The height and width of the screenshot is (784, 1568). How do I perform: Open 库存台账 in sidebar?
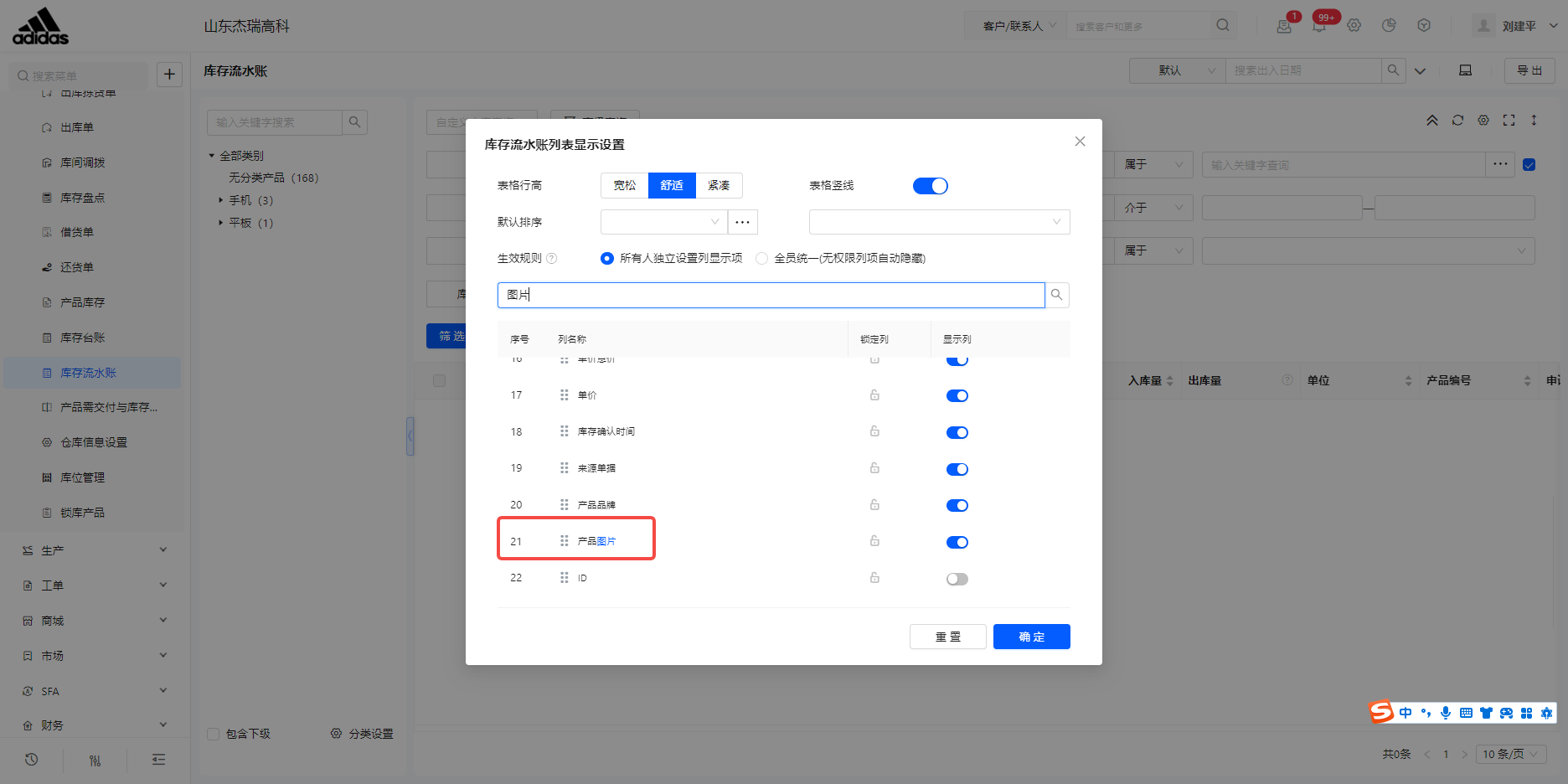coord(83,338)
